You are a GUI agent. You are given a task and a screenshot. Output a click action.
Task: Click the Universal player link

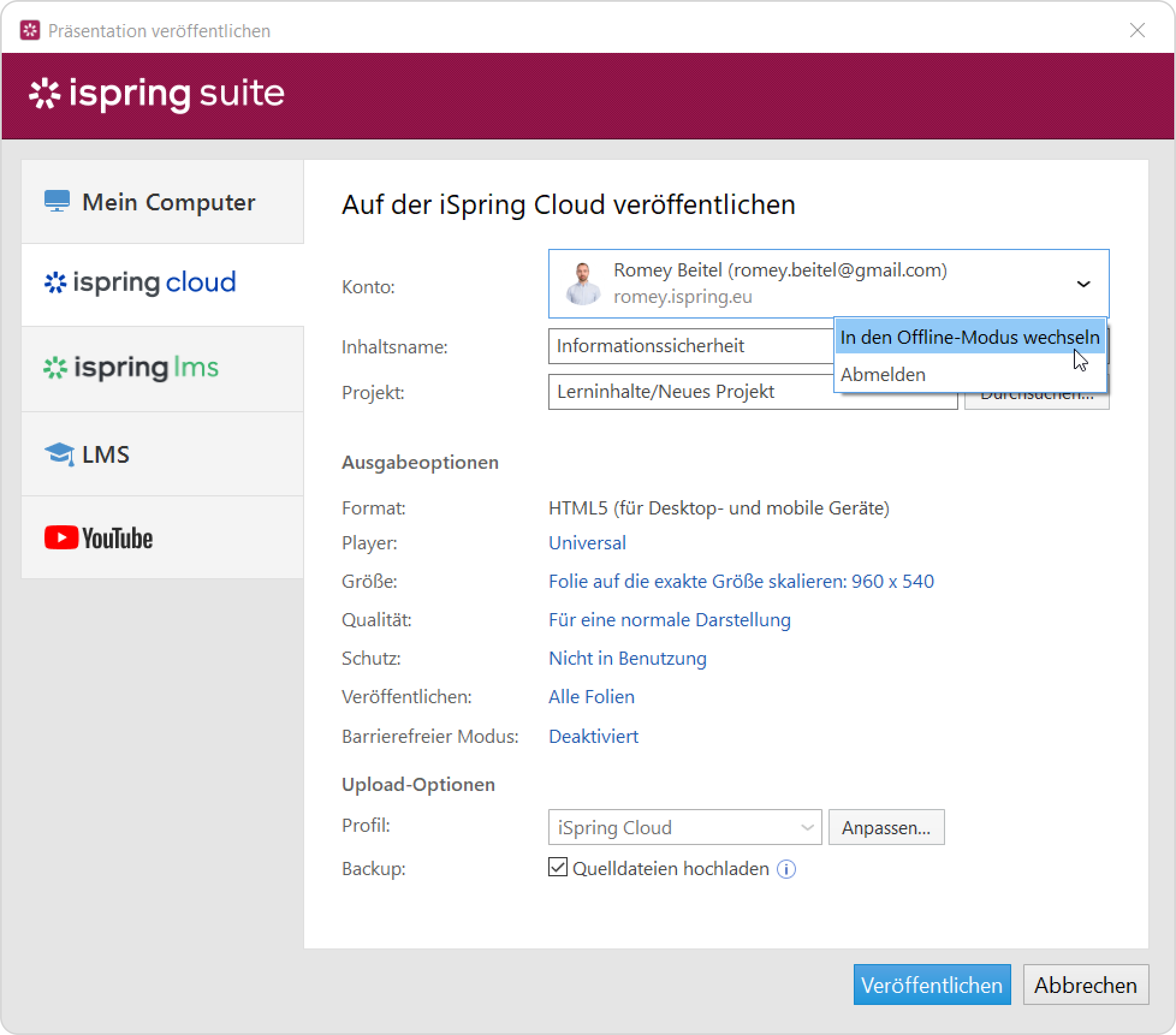(x=587, y=543)
